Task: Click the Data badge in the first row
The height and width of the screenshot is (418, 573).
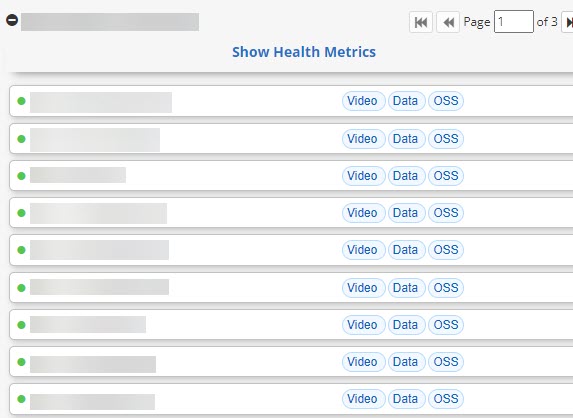Action: 406,101
